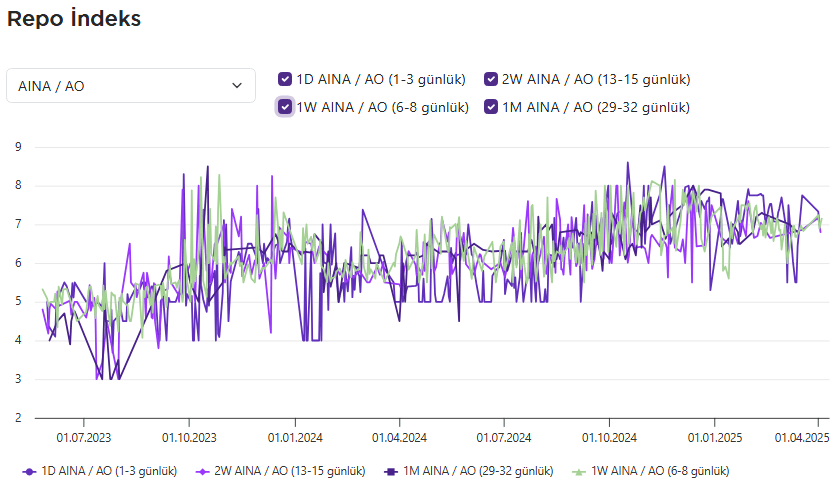Untick the 1M AINA / AO (29-32 günlük) checkbox
This screenshot has height=484, width=838.
pyautogui.click(x=491, y=107)
